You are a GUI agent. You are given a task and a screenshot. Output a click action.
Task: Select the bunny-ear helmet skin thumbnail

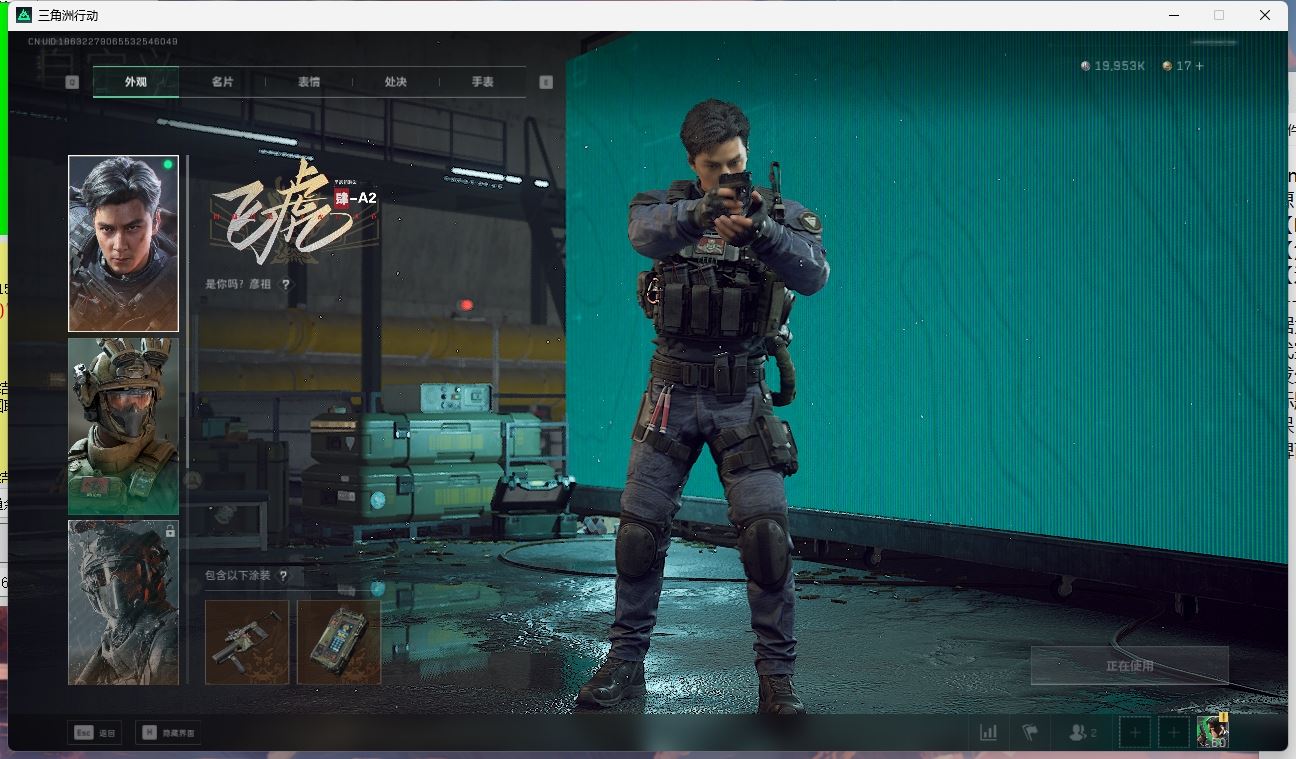123,426
